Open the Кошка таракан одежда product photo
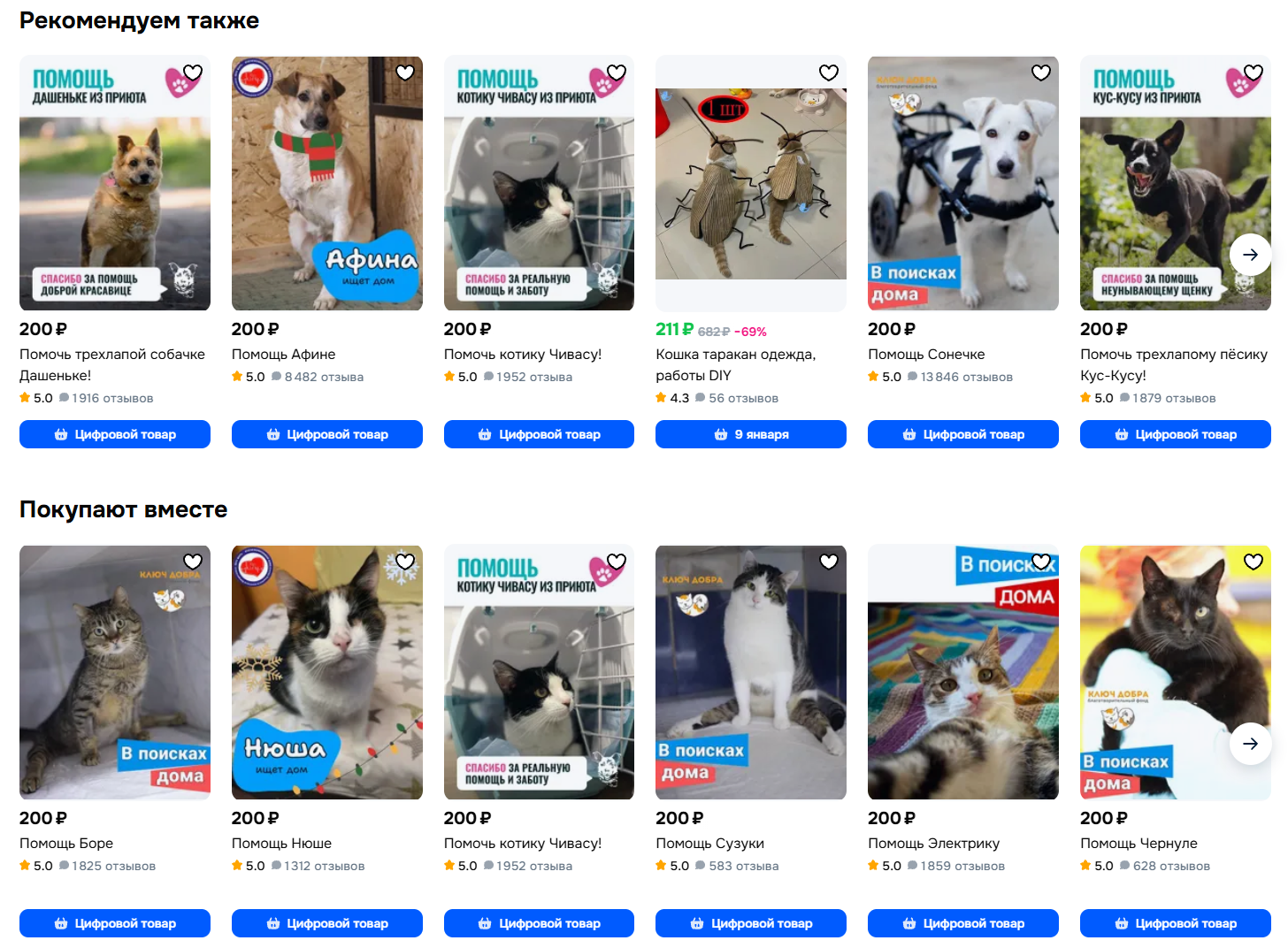1288x948 pixels. click(751, 184)
